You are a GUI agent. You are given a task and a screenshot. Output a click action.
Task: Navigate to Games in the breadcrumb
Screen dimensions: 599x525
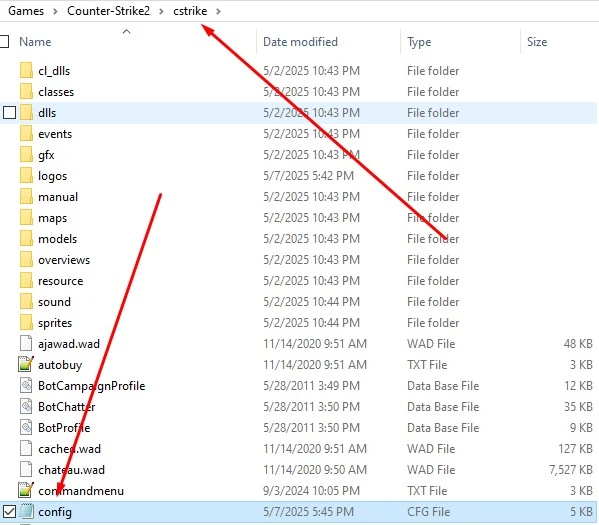point(26,11)
